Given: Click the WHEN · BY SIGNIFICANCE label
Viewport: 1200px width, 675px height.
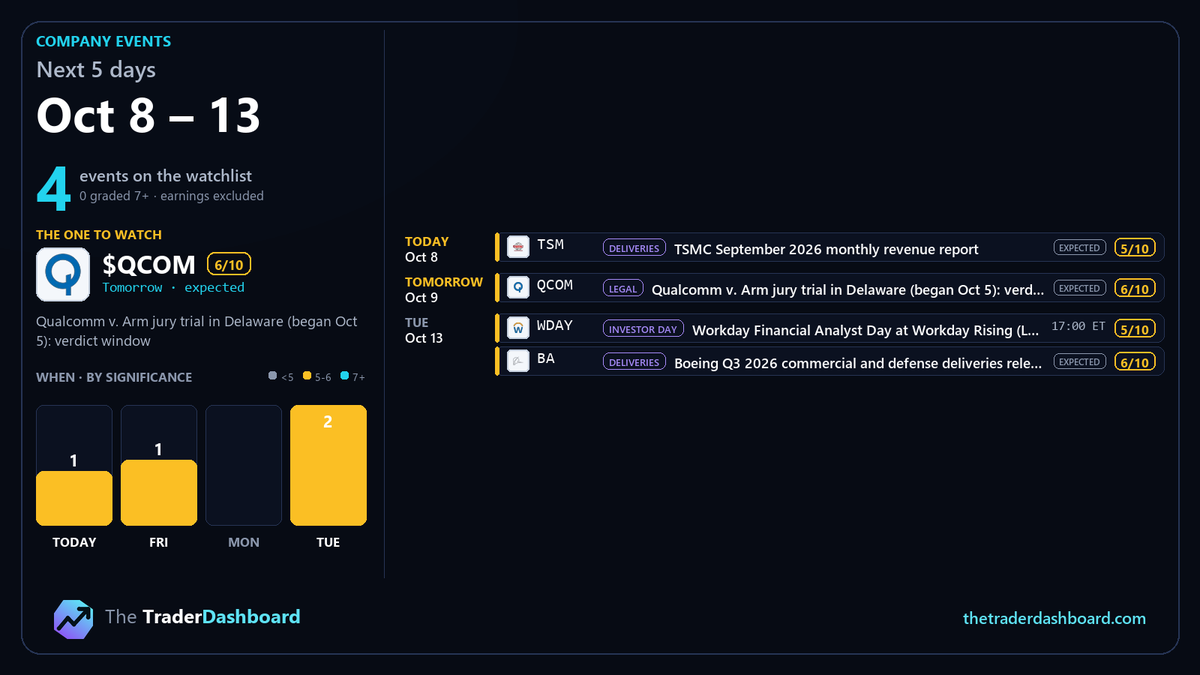Looking at the screenshot, I should click(x=114, y=377).
